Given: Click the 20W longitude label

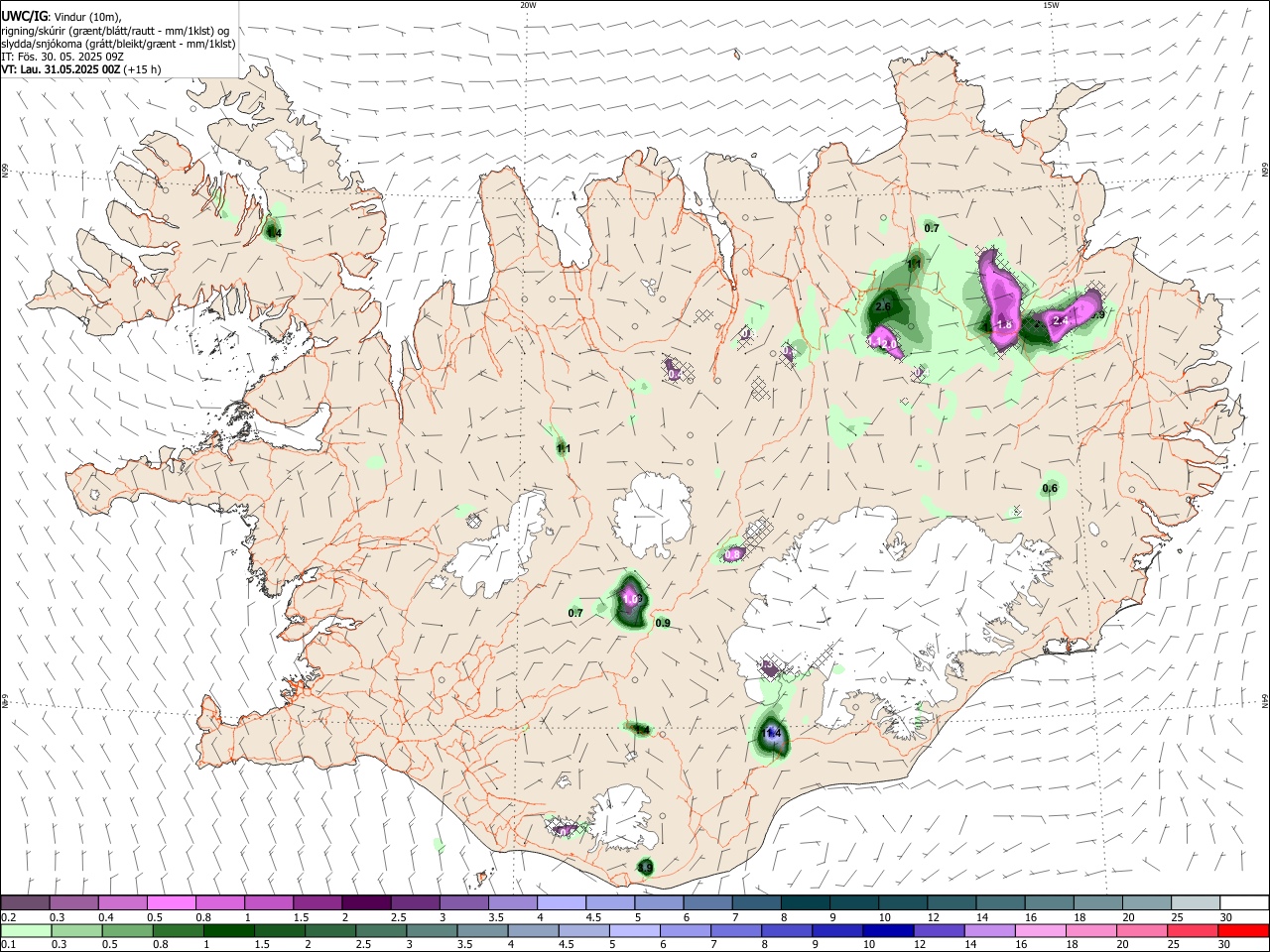Looking at the screenshot, I should pyautogui.click(x=528, y=5).
